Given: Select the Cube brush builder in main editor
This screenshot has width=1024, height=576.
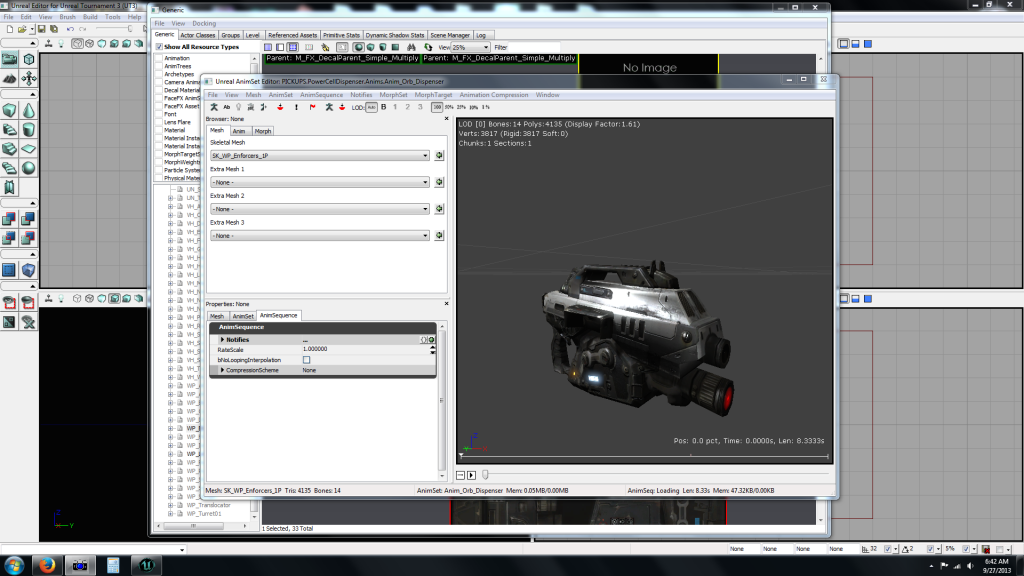Looking at the screenshot, I should point(10,110).
